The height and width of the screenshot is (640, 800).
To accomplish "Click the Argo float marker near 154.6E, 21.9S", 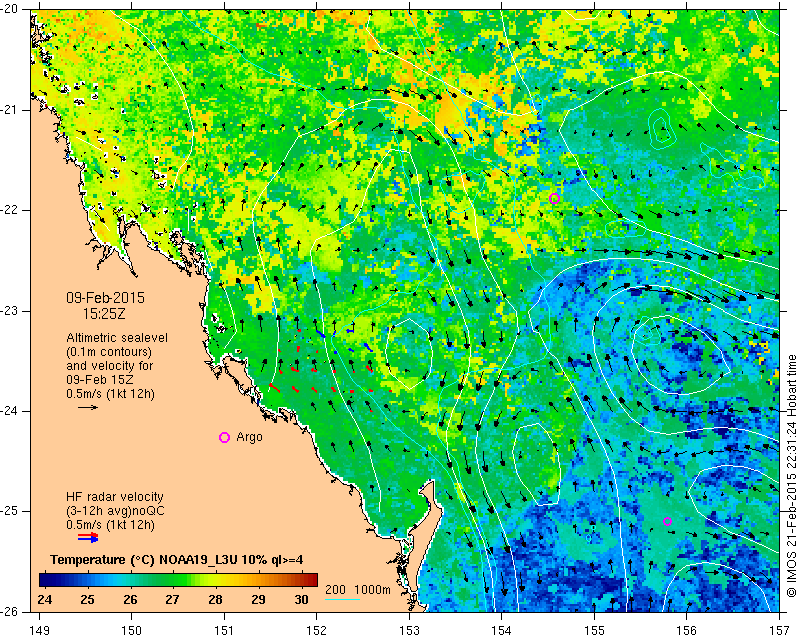I will (x=555, y=199).
